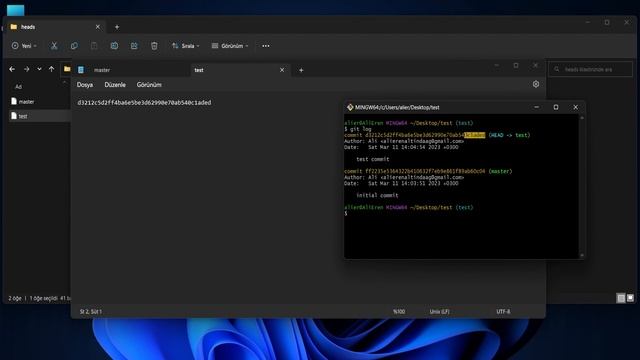Click the St 2, Süt 1 cursor position indicator
Viewport: 640px width, 360px height.
pos(91,311)
